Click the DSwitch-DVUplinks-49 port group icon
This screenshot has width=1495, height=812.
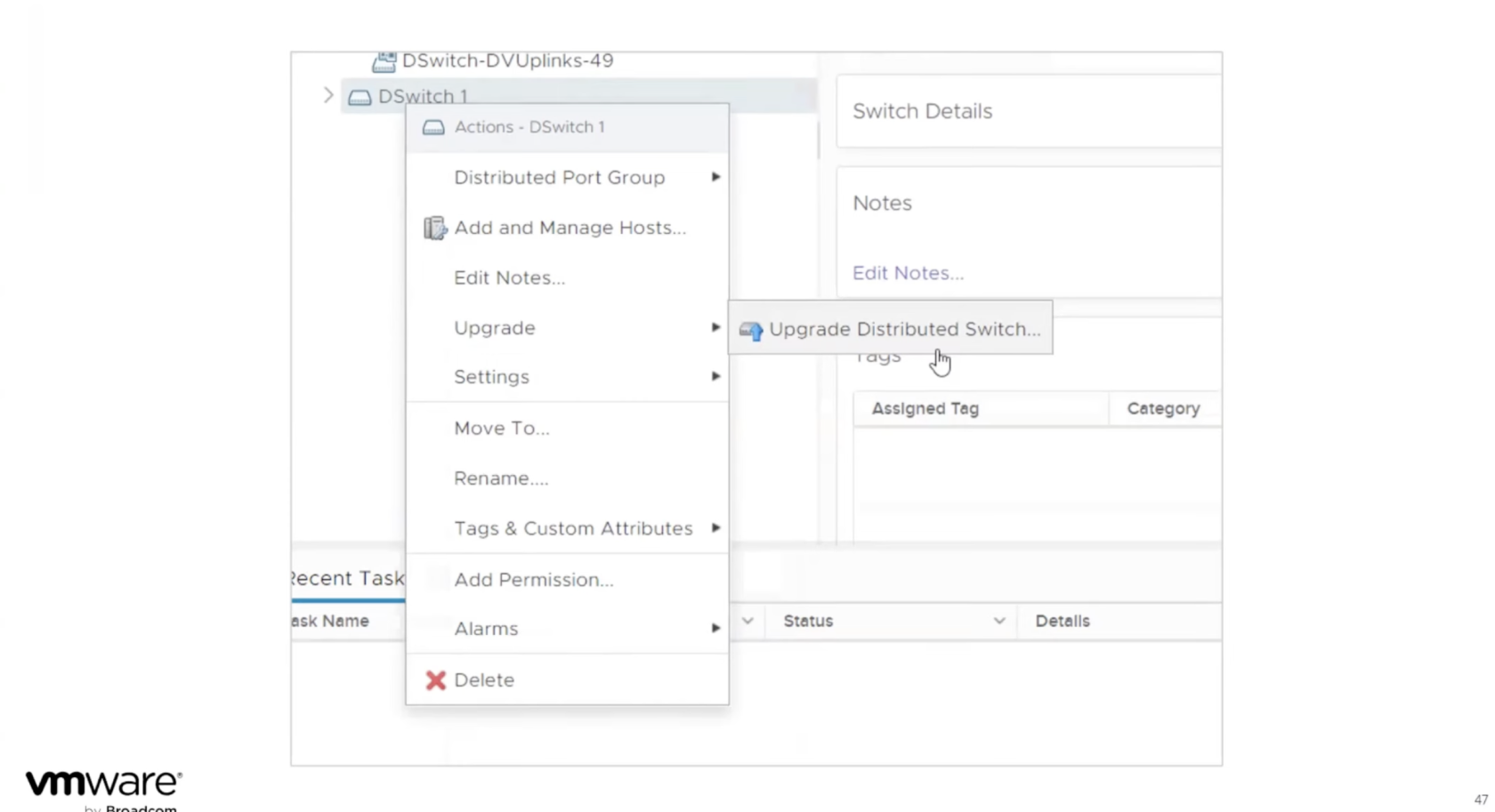(384, 61)
